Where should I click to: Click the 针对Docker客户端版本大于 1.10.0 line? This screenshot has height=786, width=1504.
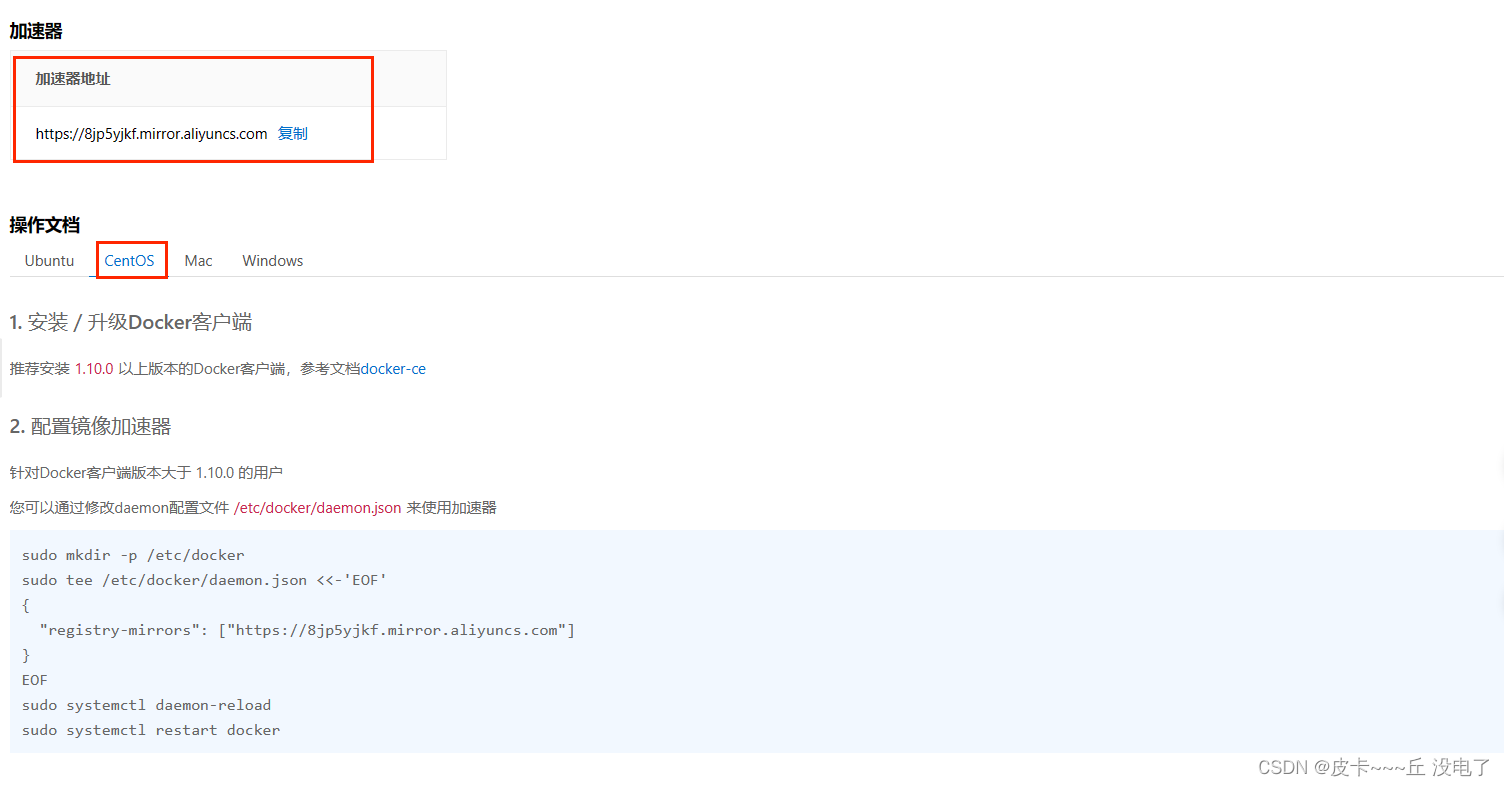147,472
